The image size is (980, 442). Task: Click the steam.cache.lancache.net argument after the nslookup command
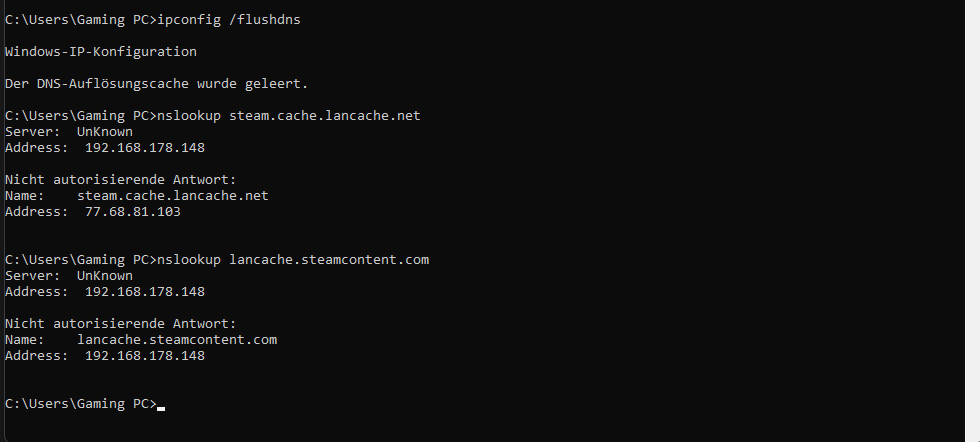(325, 116)
